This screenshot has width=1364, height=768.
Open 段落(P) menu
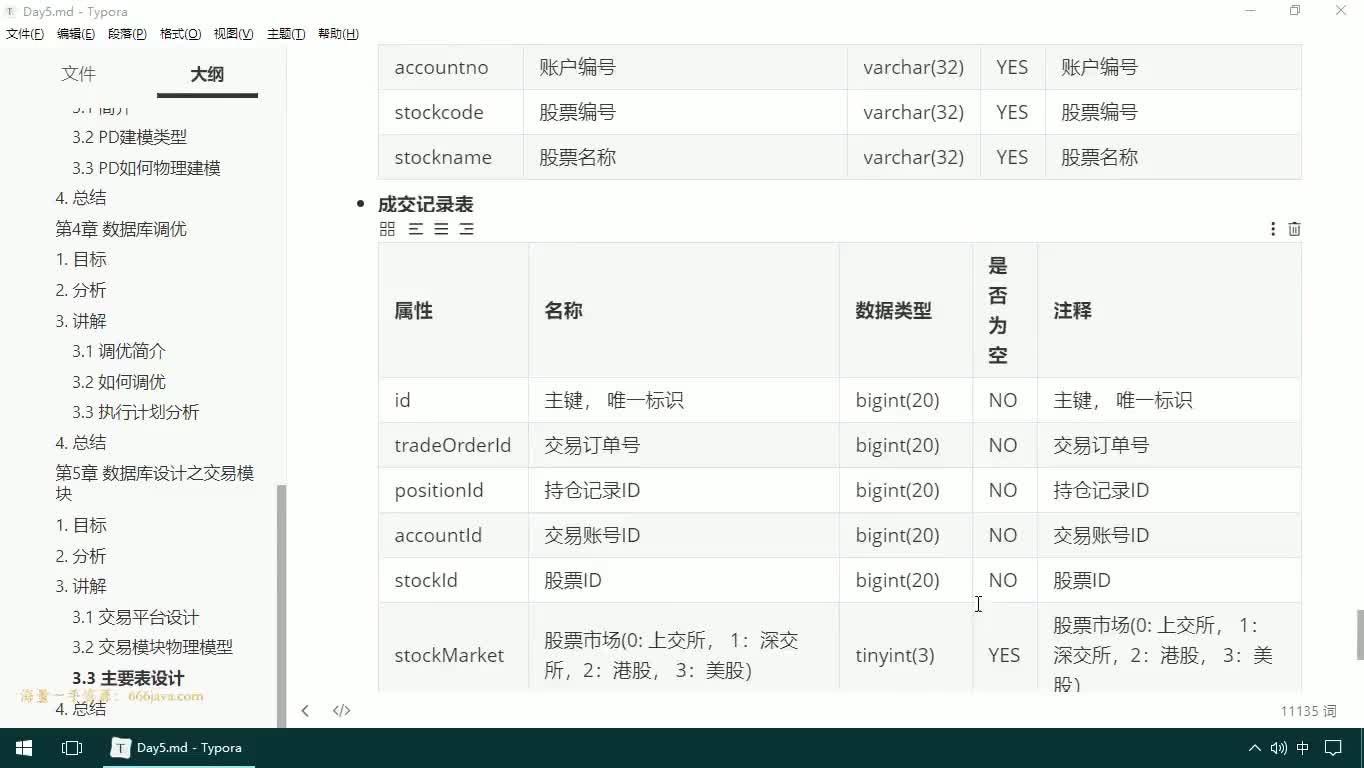pos(128,34)
